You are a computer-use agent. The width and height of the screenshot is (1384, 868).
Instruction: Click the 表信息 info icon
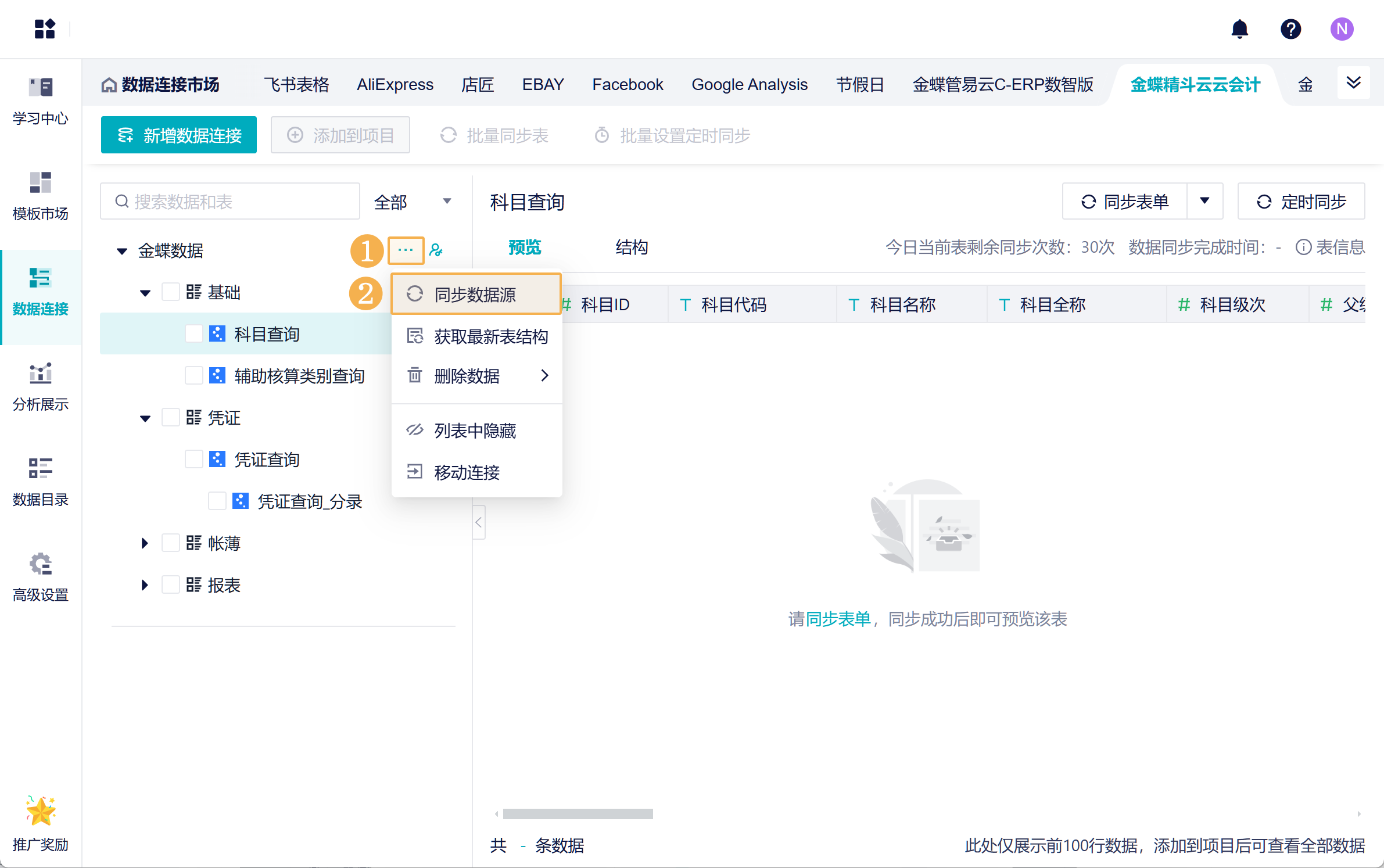(x=1303, y=248)
